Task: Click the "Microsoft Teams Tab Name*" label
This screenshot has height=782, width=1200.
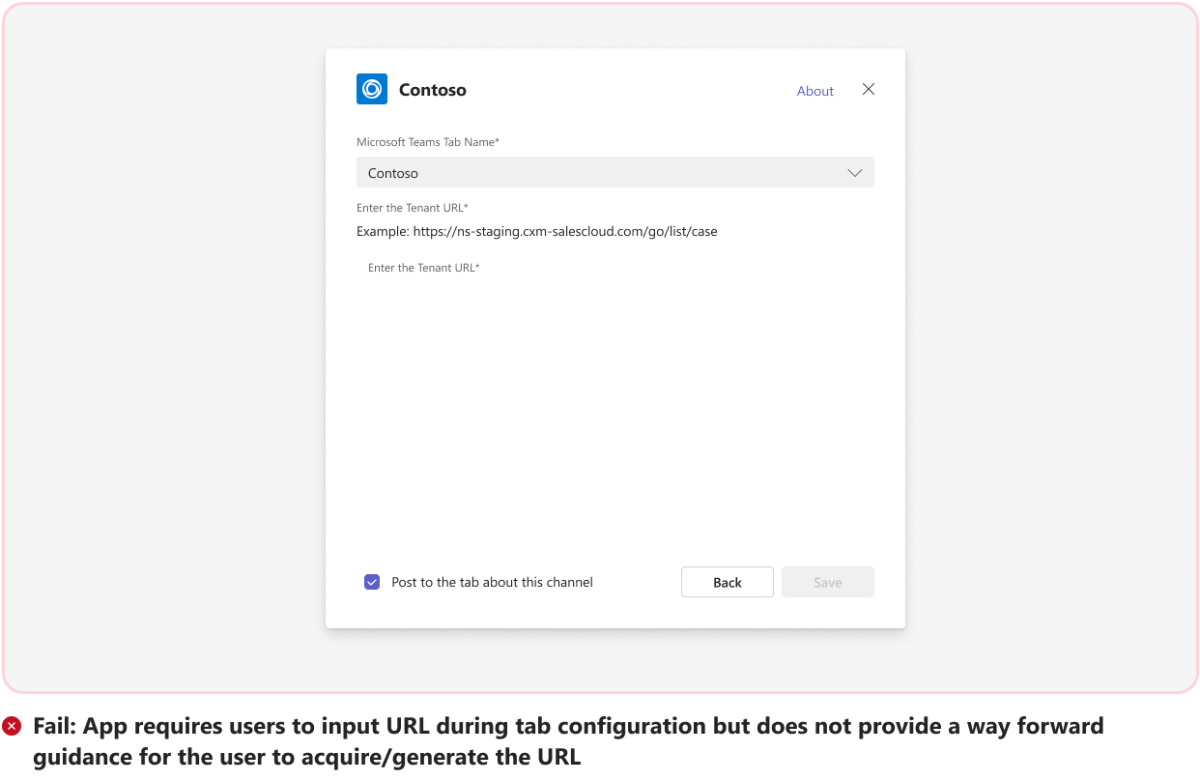Action: [428, 142]
